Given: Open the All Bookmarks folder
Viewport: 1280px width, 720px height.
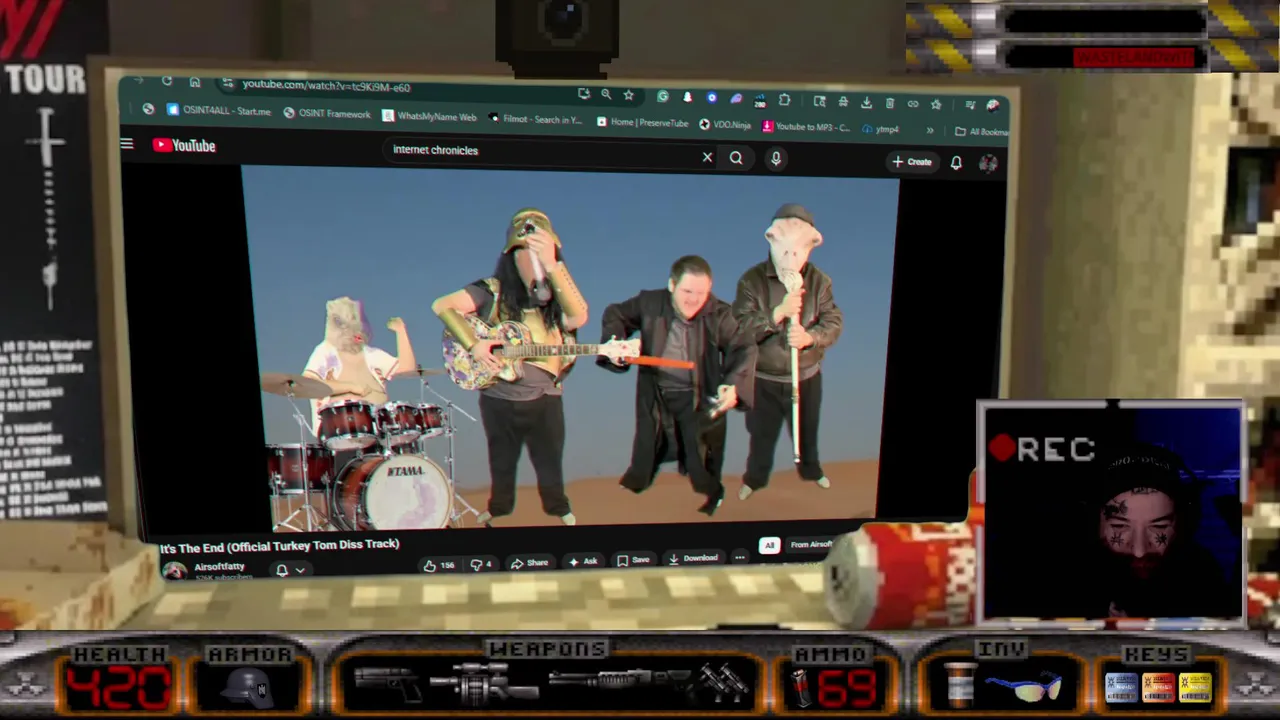Looking at the screenshot, I should coord(981,131).
